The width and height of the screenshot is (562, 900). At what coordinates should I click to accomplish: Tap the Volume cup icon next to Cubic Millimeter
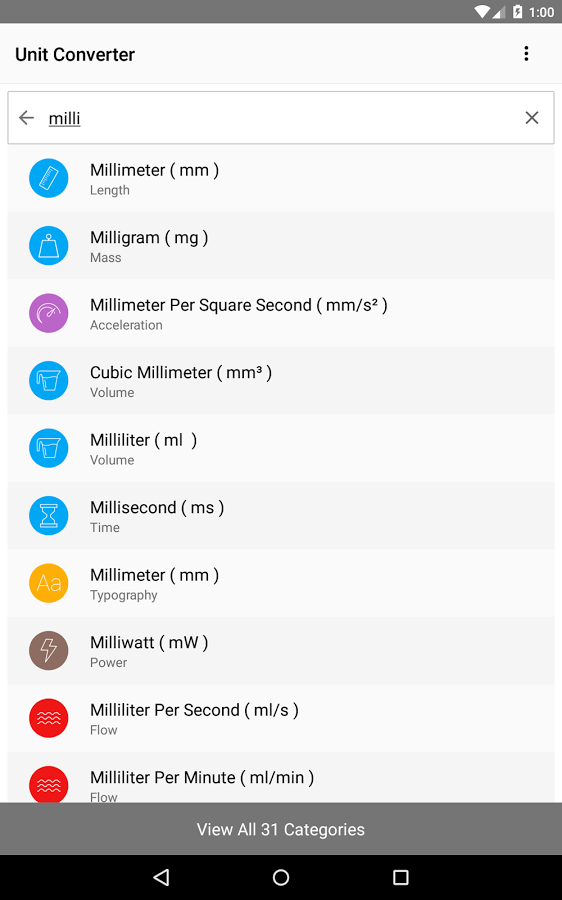[49, 381]
